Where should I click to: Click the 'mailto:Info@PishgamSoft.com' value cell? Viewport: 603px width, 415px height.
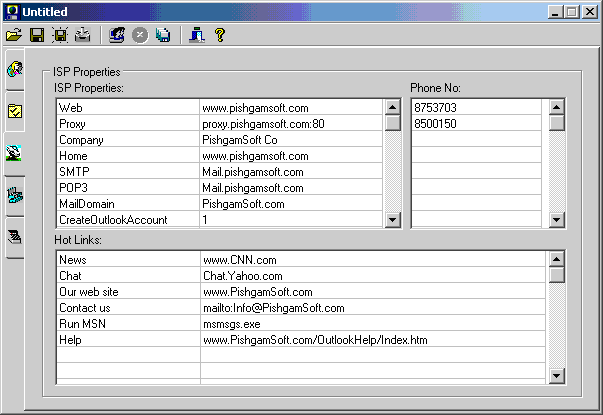373,308
